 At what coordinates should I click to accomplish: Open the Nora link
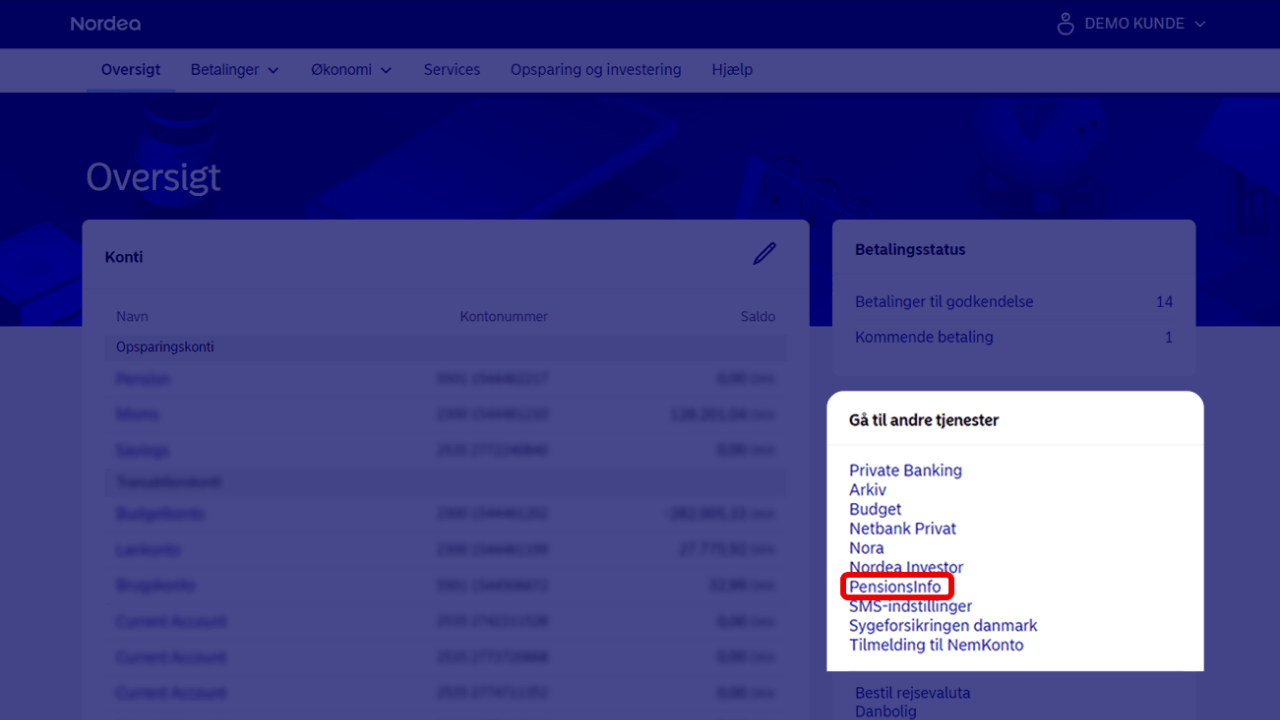tap(867, 548)
